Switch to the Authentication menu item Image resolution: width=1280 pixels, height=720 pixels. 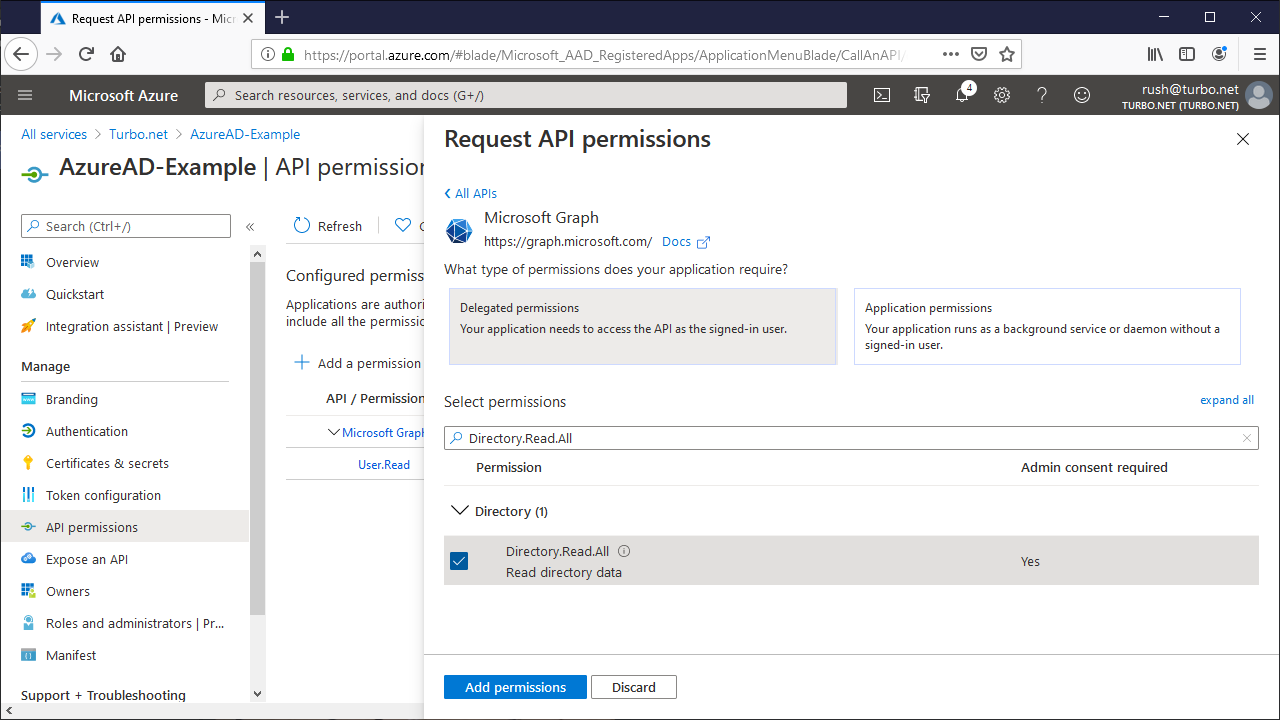[87, 431]
